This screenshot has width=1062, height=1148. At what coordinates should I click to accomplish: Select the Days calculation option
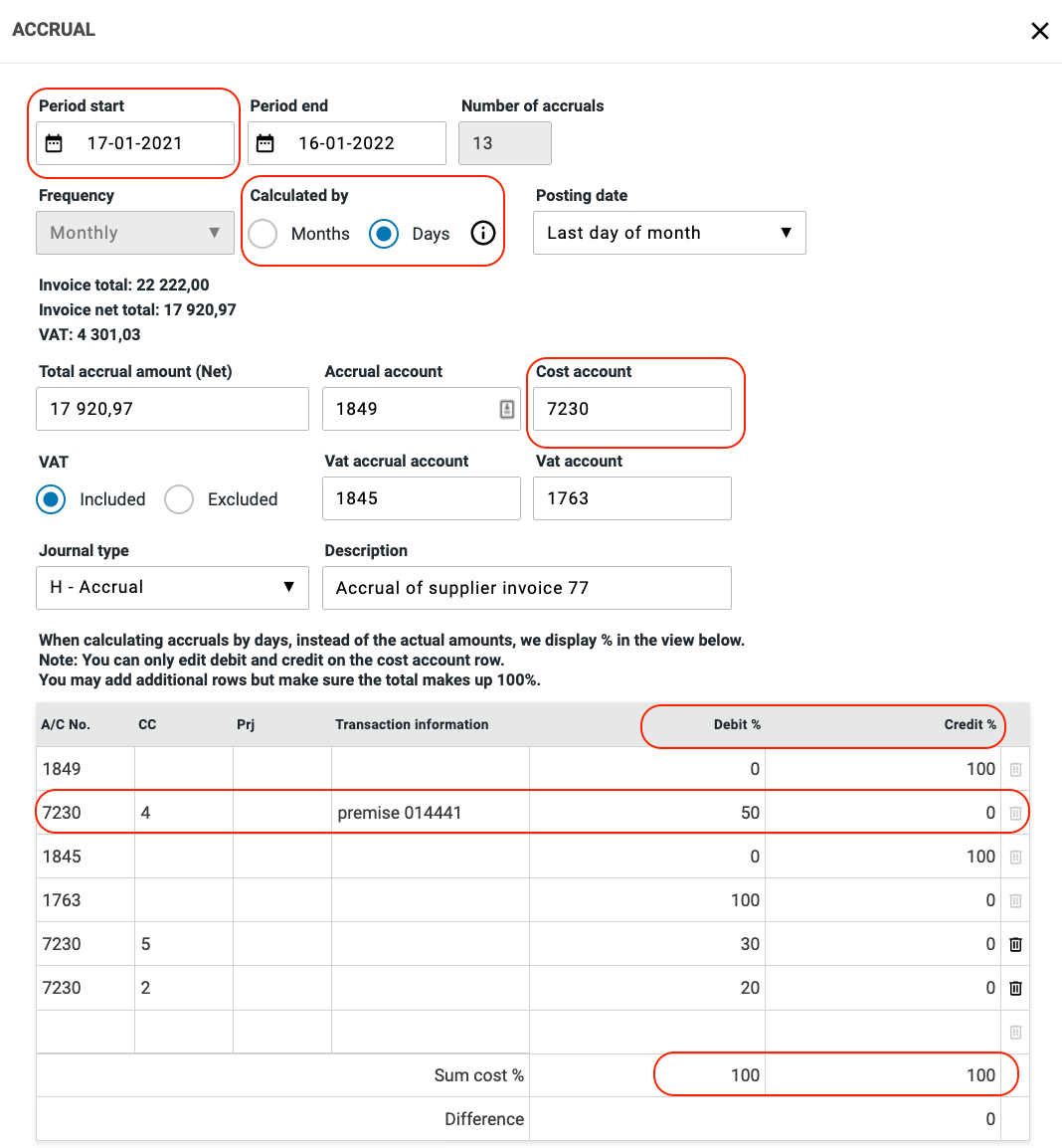pos(384,234)
